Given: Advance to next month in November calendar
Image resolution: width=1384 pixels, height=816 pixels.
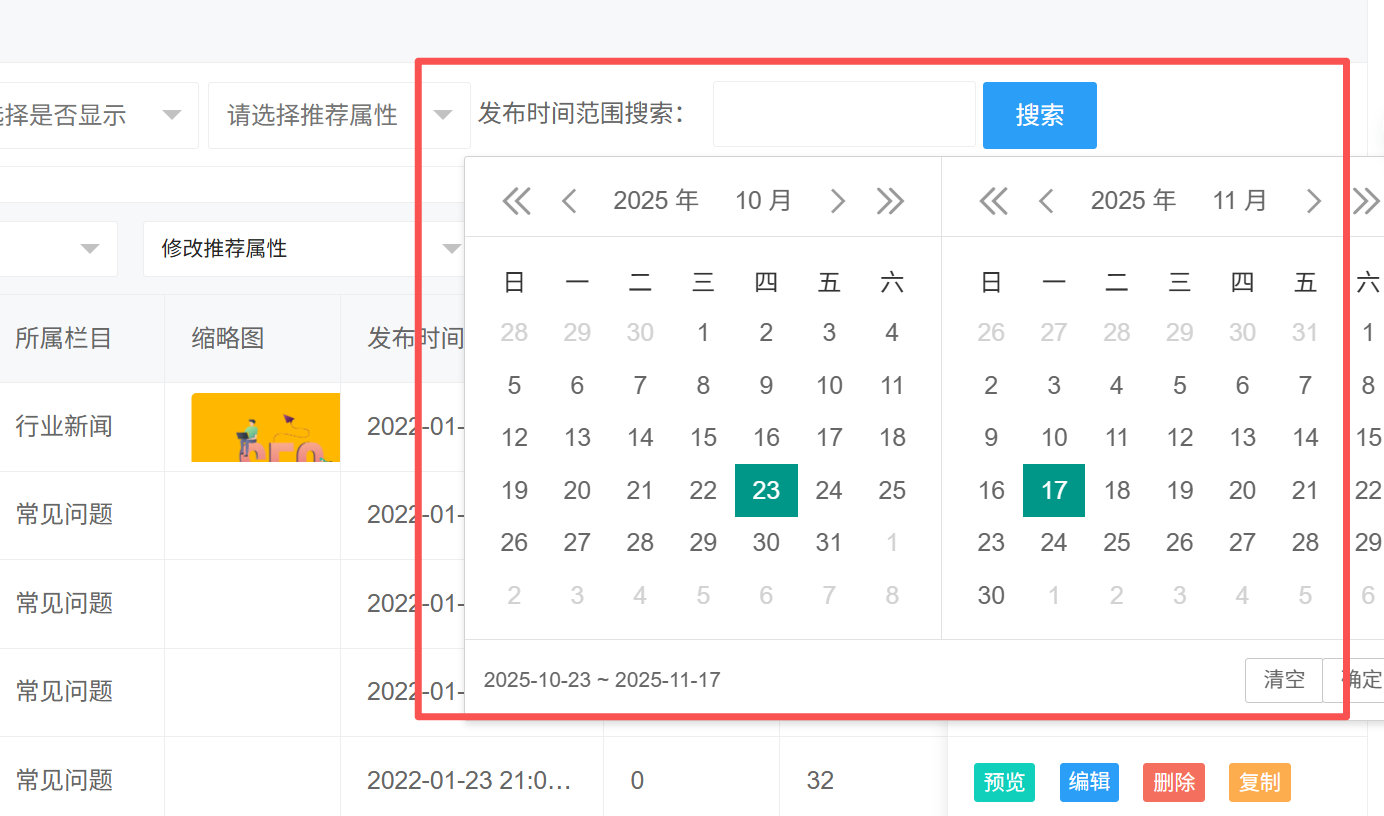Looking at the screenshot, I should coord(1314,201).
